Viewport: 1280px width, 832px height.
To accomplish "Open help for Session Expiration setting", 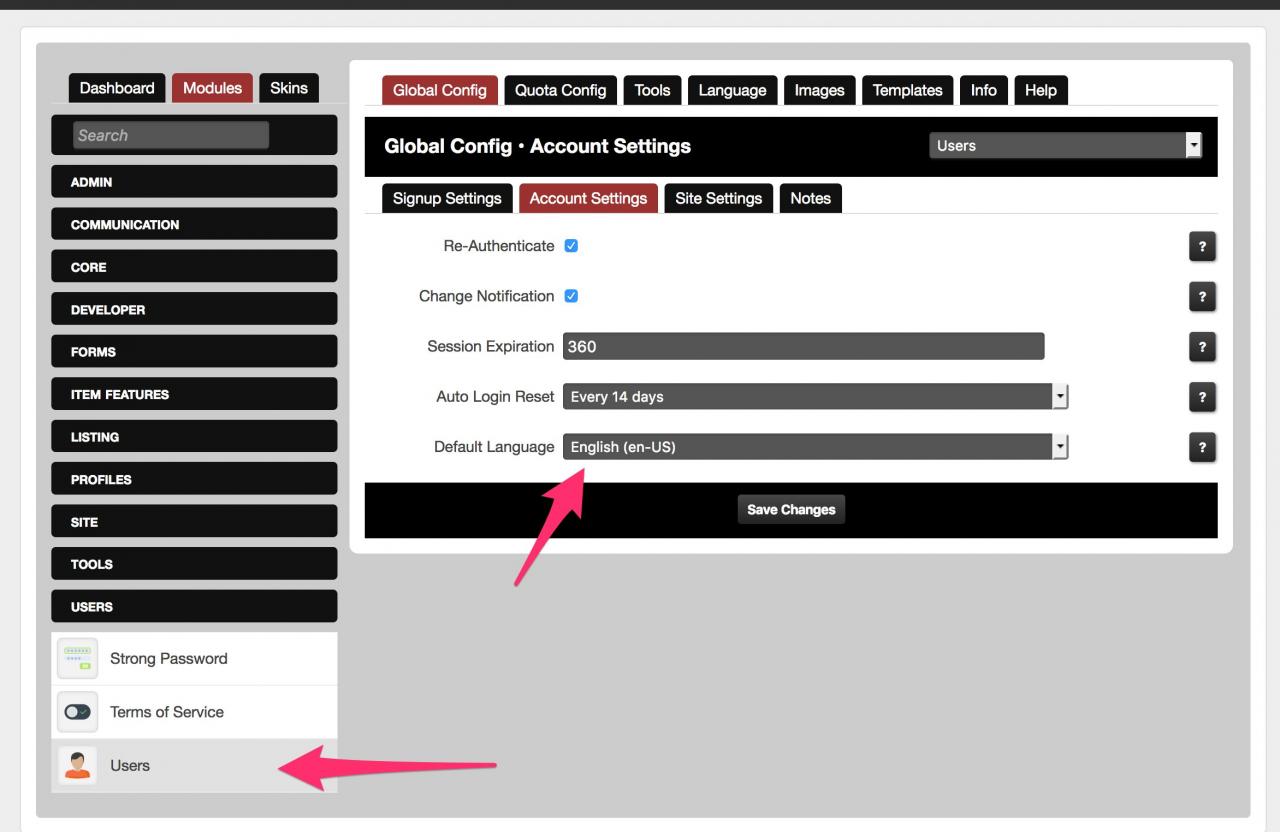I will [x=1202, y=347].
